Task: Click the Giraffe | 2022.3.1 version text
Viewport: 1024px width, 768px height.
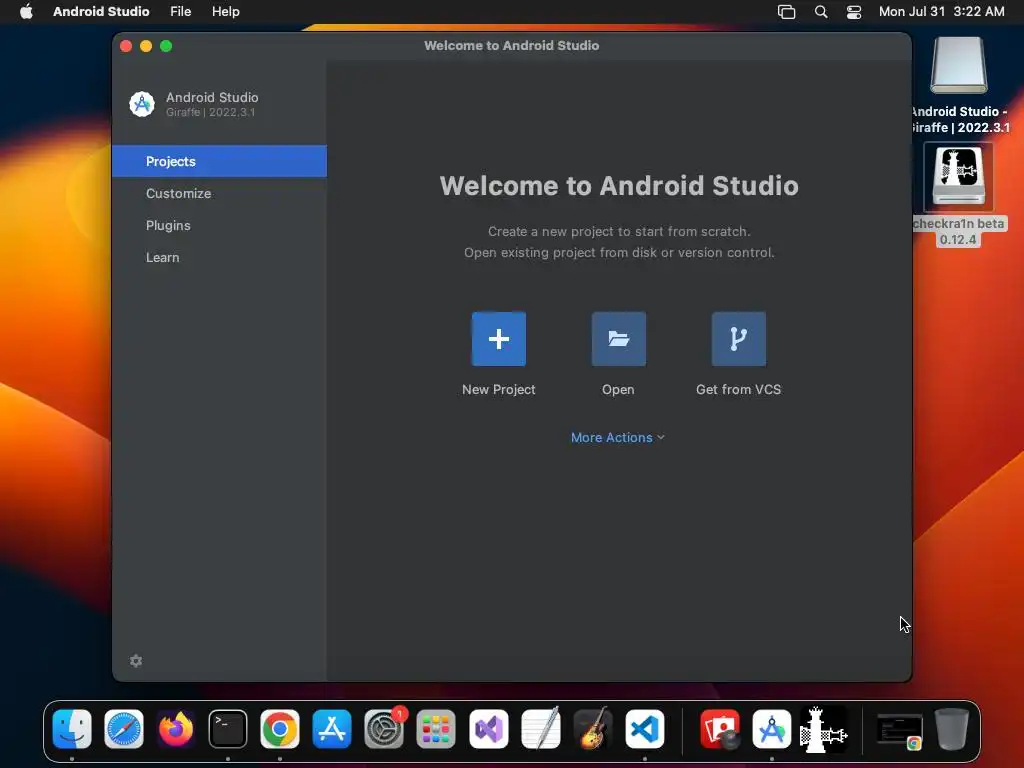Action: coord(210,112)
